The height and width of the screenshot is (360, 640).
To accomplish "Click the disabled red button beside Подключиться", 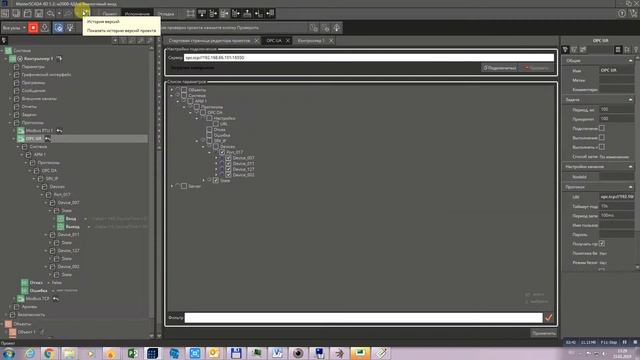I will coord(536,68).
